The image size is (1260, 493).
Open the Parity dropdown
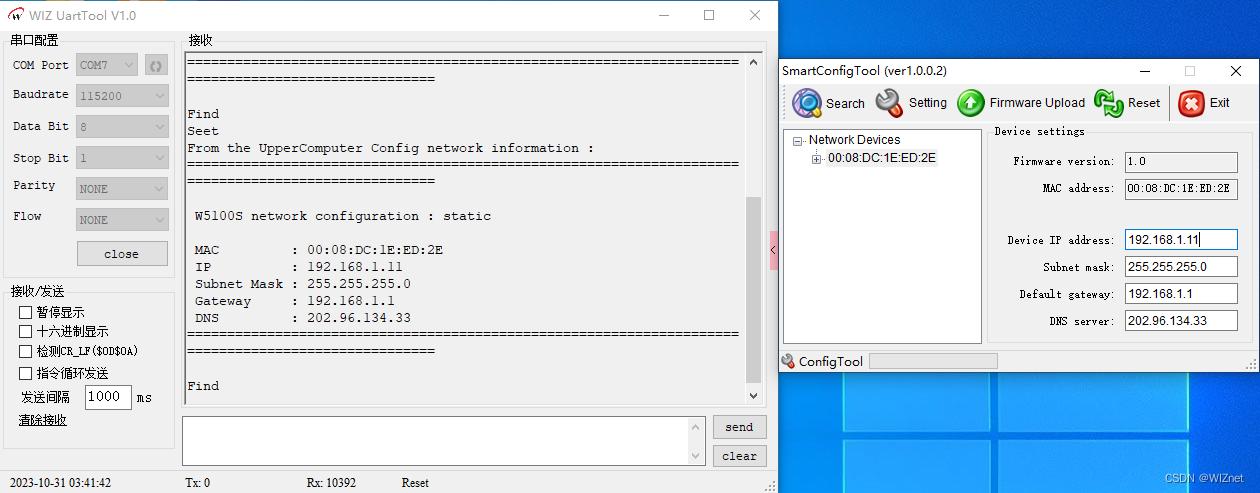coord(122,188)
